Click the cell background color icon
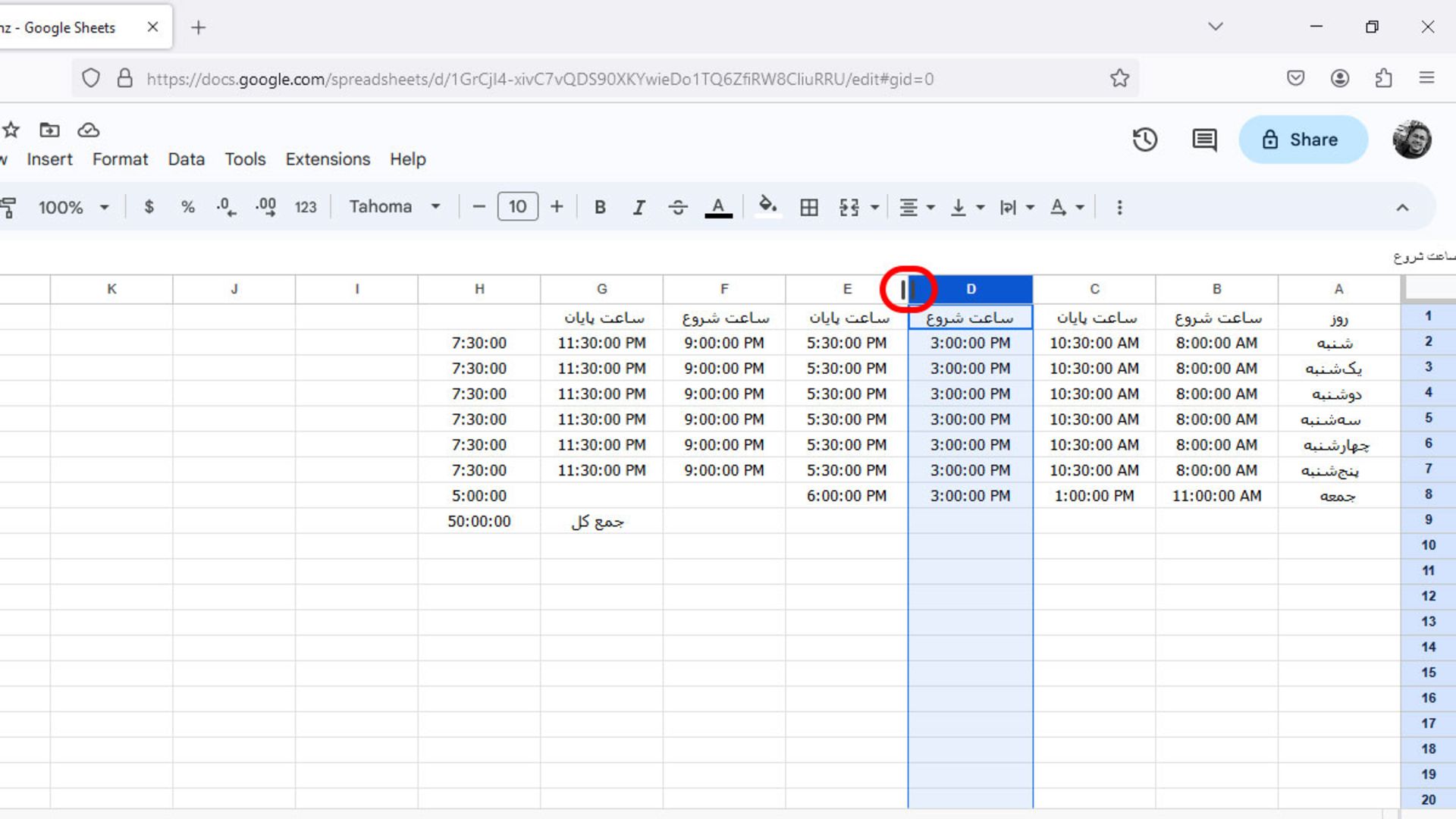The image size is (1456, 819). tap(767, 206)
